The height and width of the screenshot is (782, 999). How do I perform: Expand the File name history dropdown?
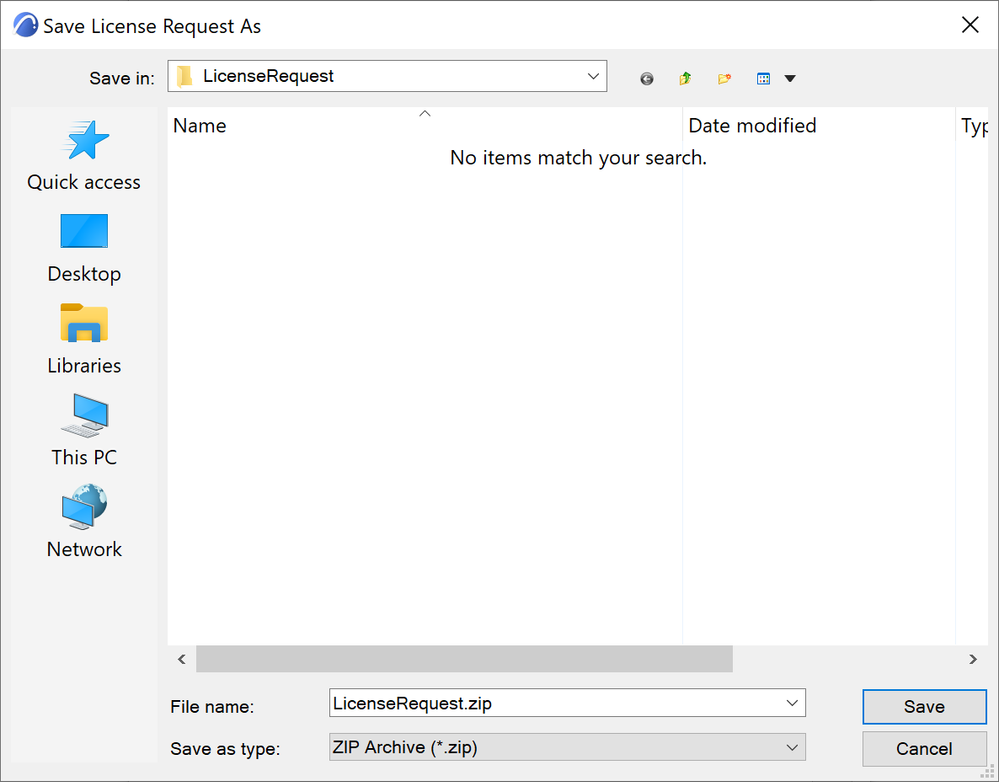[x=792, y=703]
